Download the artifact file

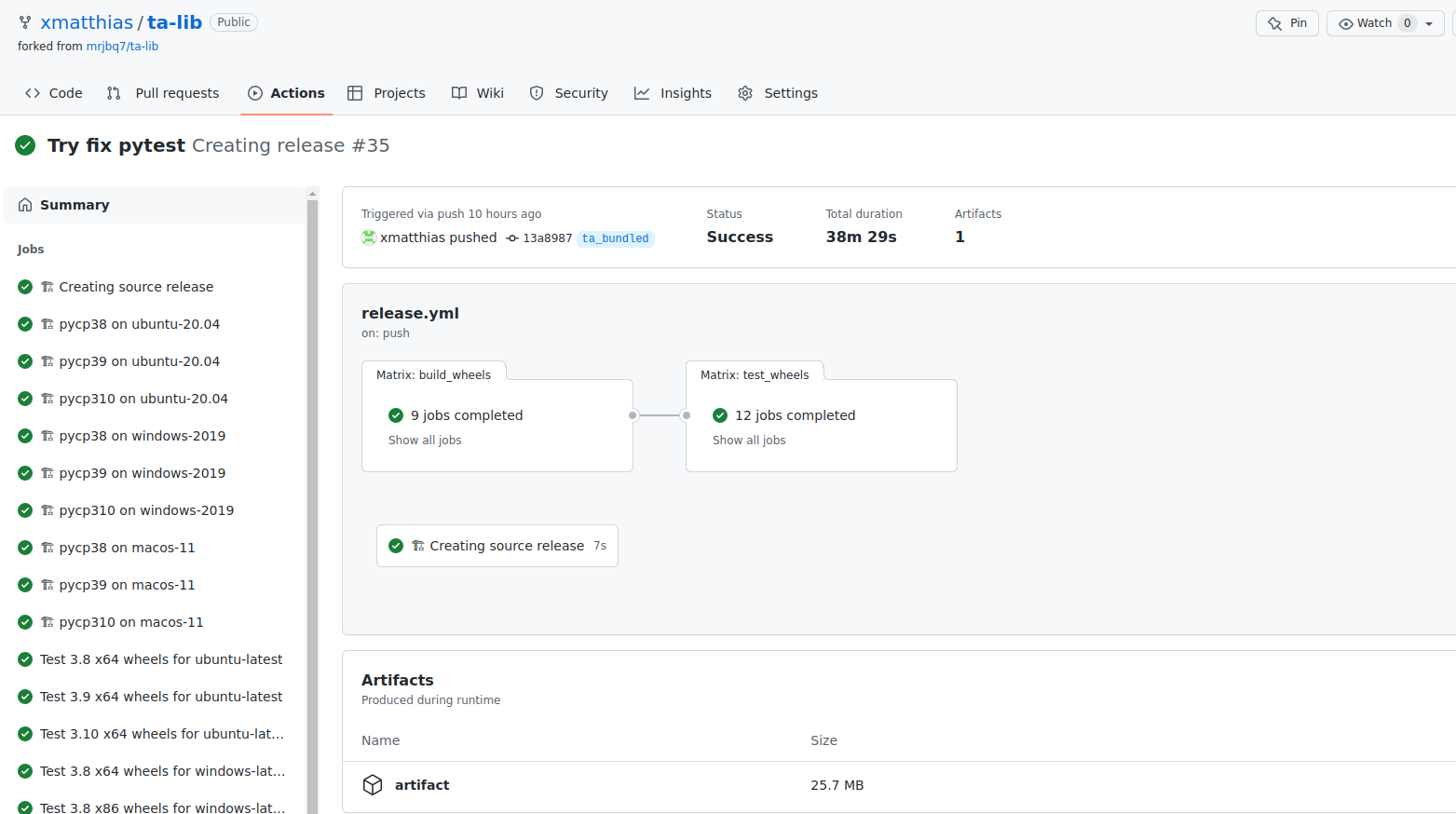point(422,785)
